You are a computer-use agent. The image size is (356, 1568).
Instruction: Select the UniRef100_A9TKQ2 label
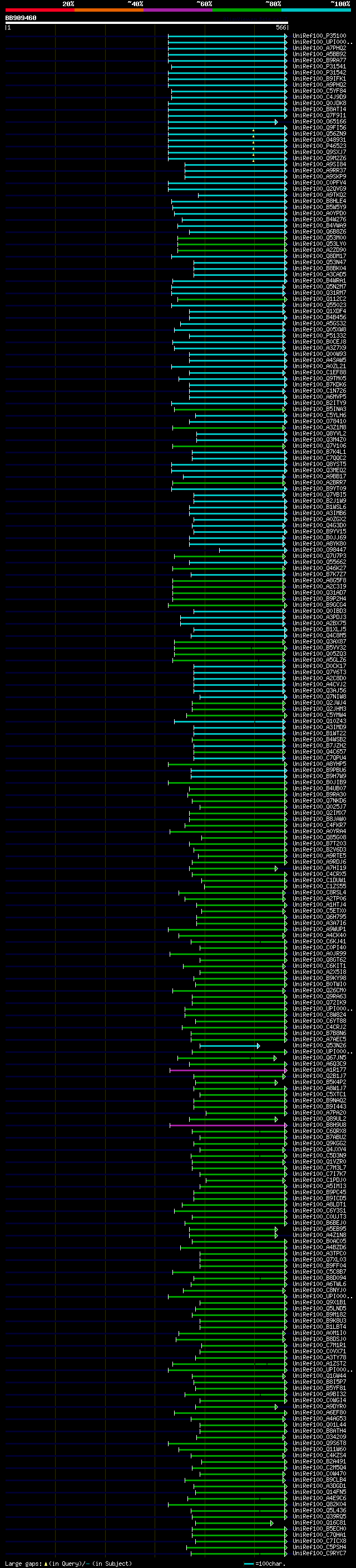pyautogui.click(x=319, y=195)
